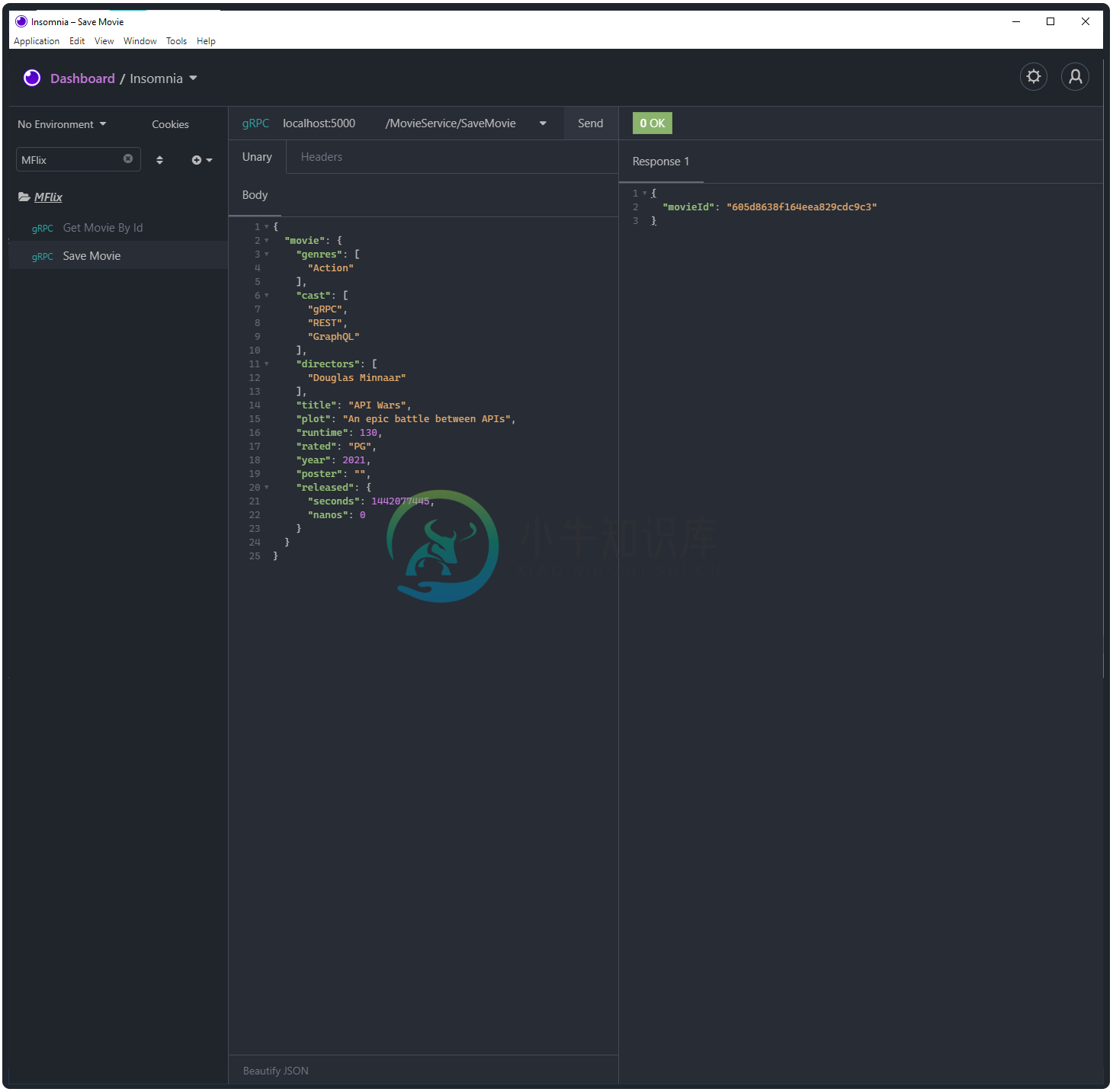This screenshot has width=1113, height=1092.
Task: Collapse the "cast" array fold arrow
Action: (x=267, y=296)
